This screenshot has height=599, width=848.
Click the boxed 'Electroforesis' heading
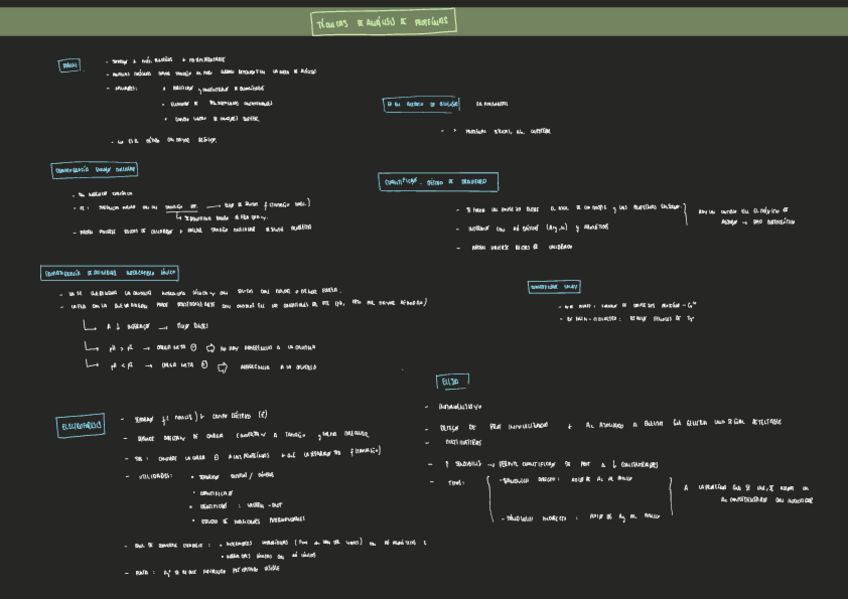point(80,426)
